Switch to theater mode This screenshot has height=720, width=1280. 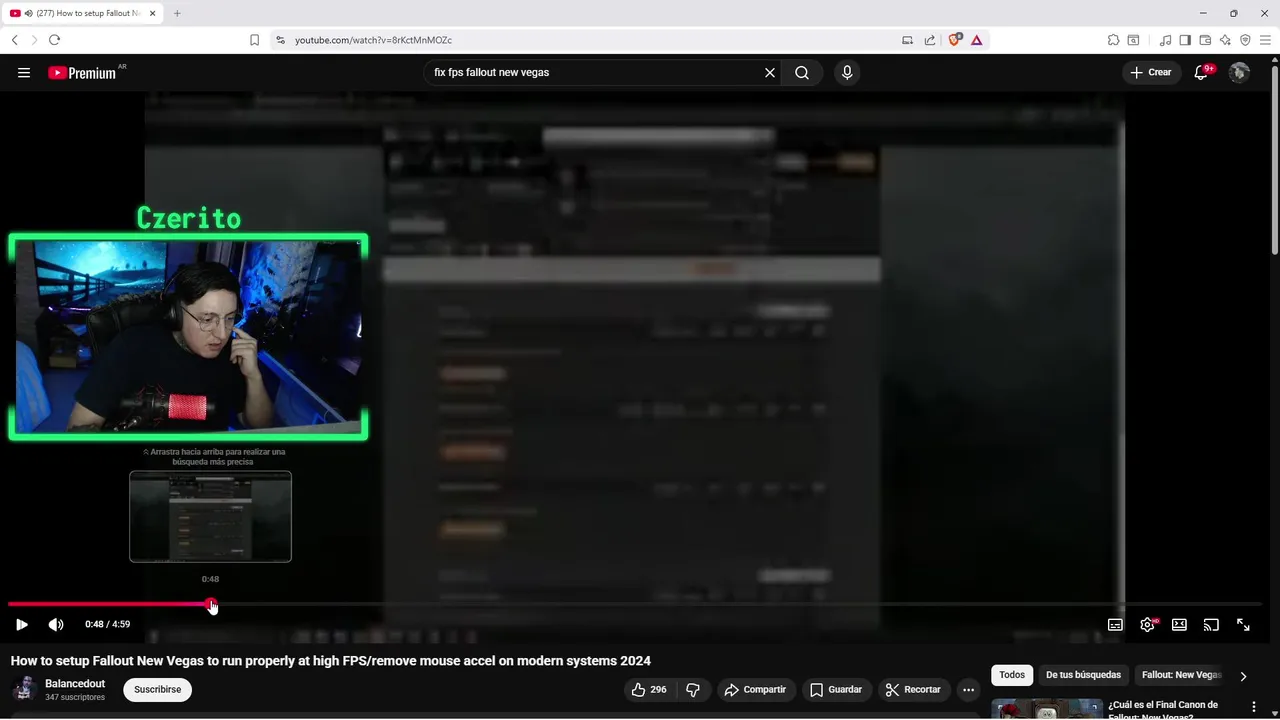(x=1179, y=624)
